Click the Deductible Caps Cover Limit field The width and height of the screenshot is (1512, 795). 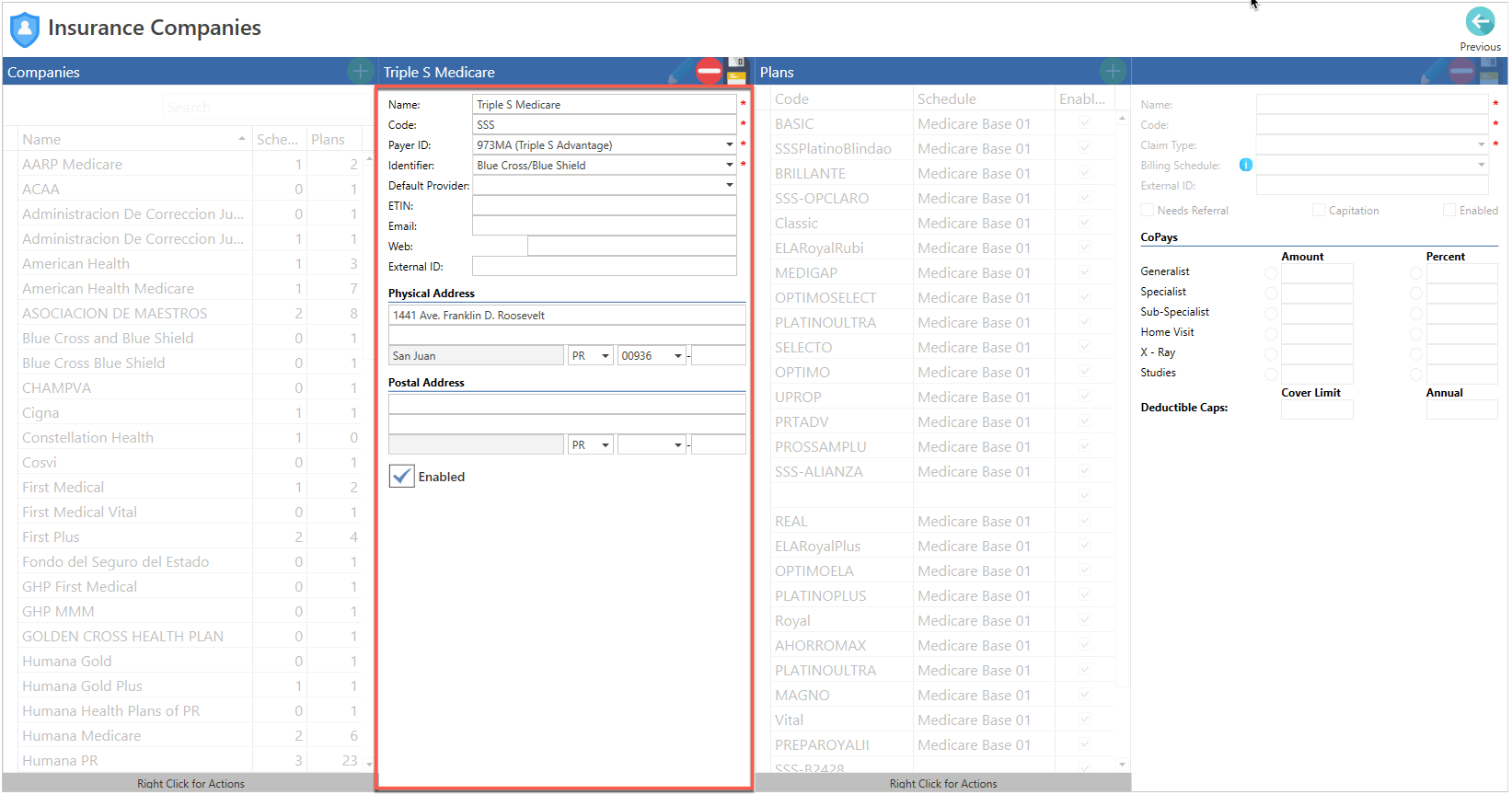tap(1317, 409)
